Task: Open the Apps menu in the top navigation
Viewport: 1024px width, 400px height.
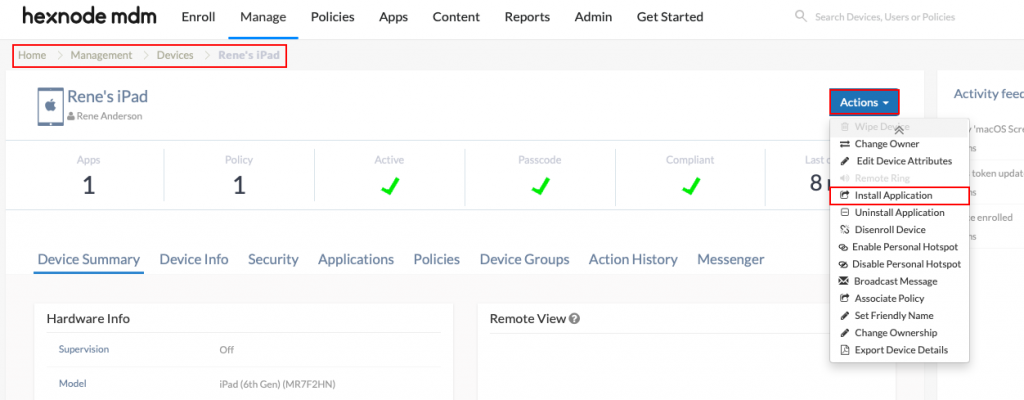Action: 394,17
